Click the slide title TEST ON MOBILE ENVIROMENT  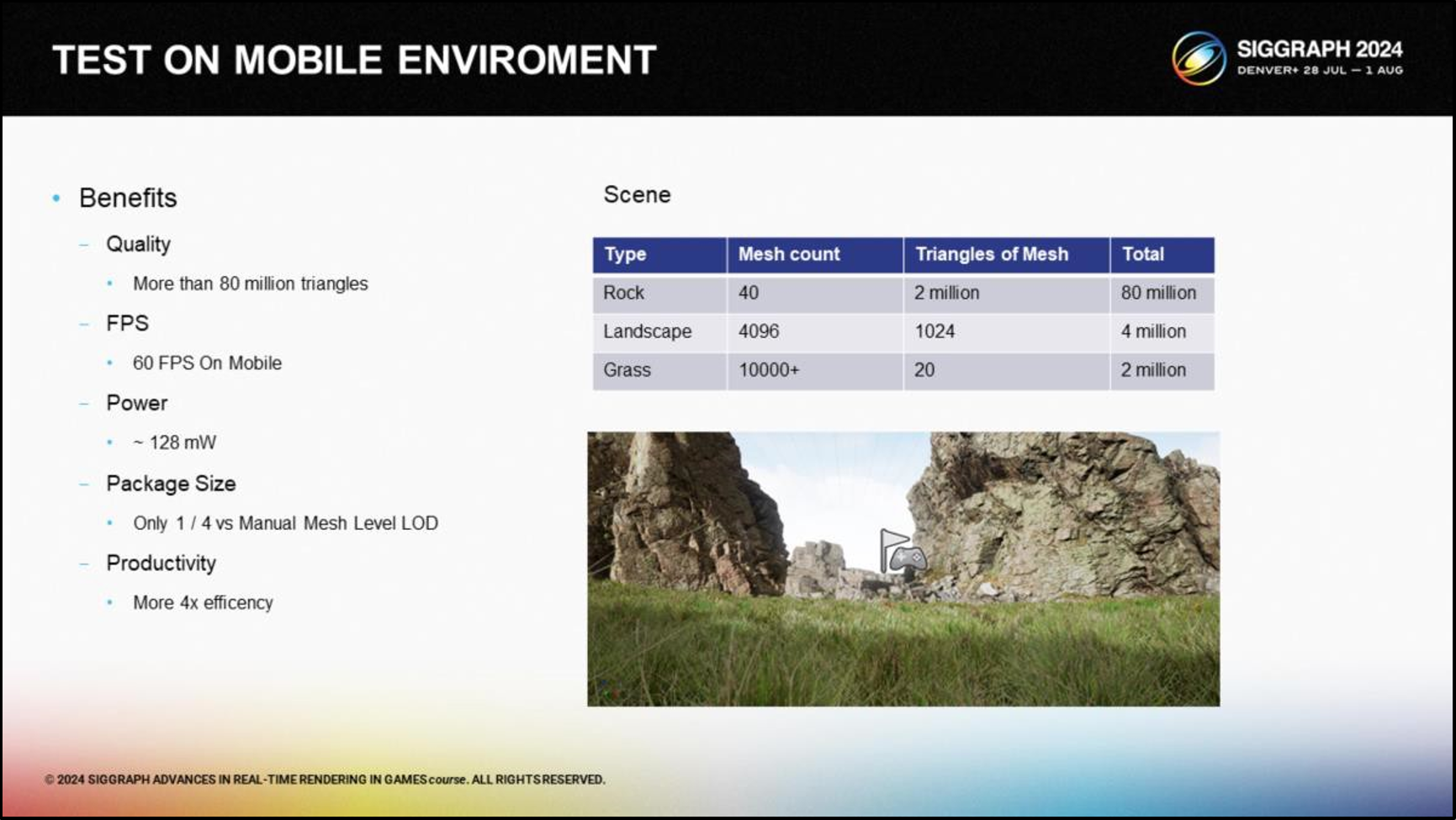tap(354, 61)
